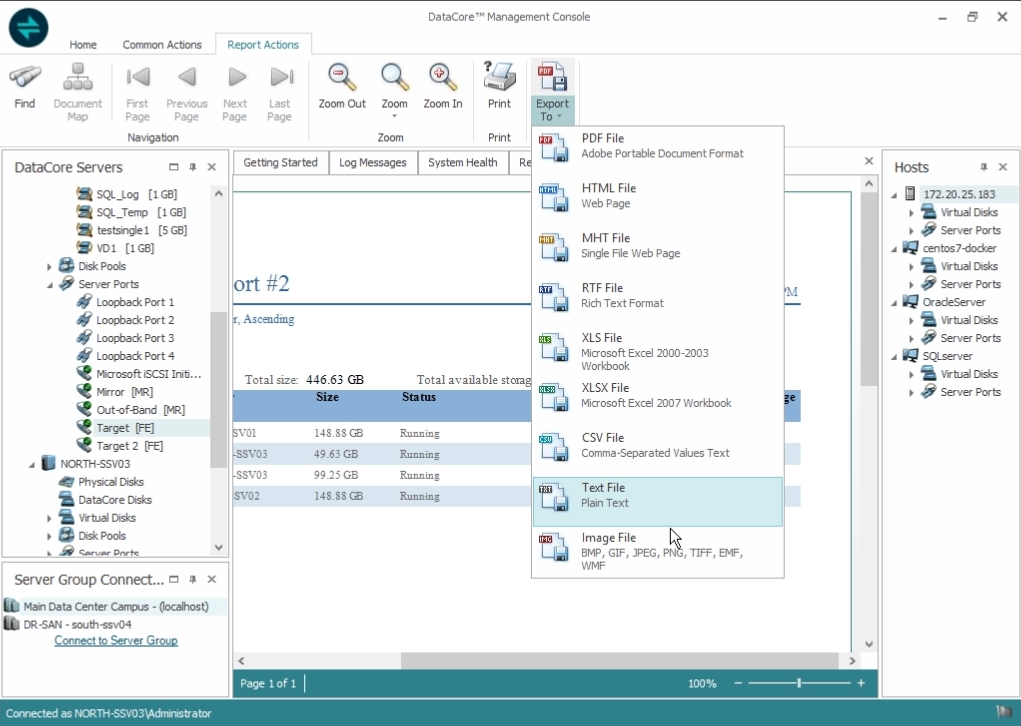Select the SQLserver host
1021x726 pixels.
(947, 356)
